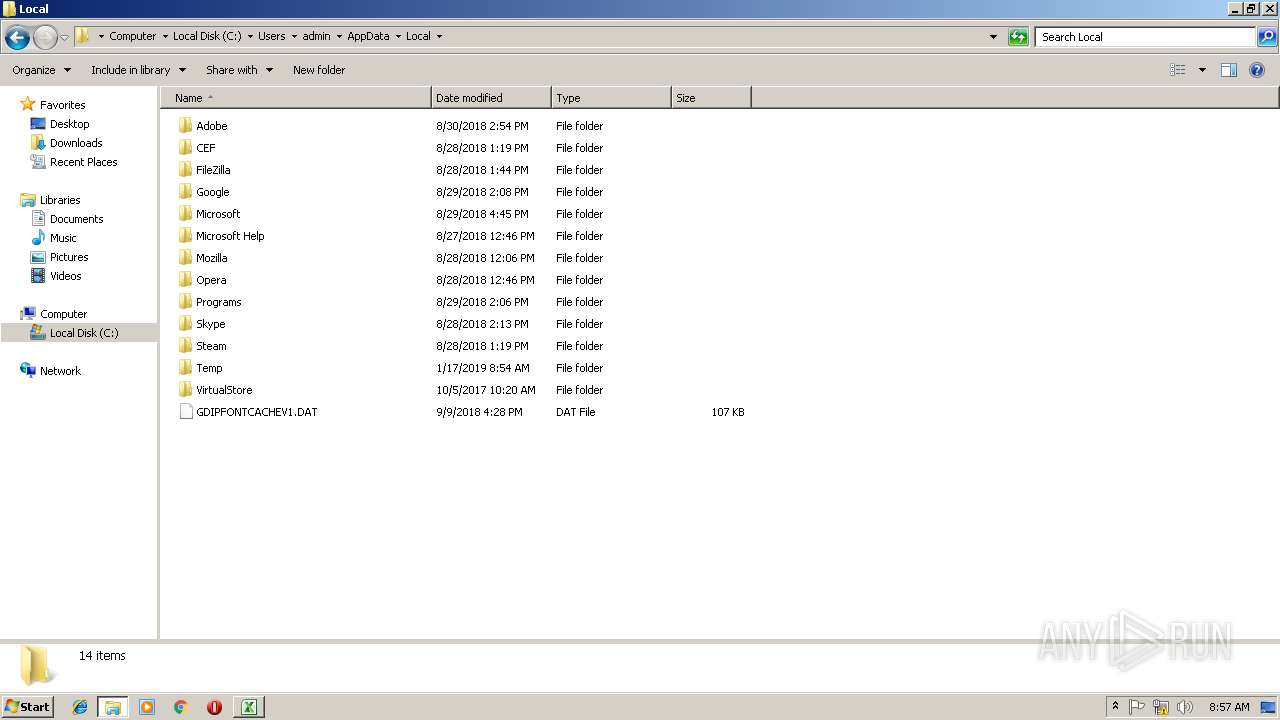Open Excel from the taskbar
This screenshot has height=720, width=1280.
(x=248, y=707)
